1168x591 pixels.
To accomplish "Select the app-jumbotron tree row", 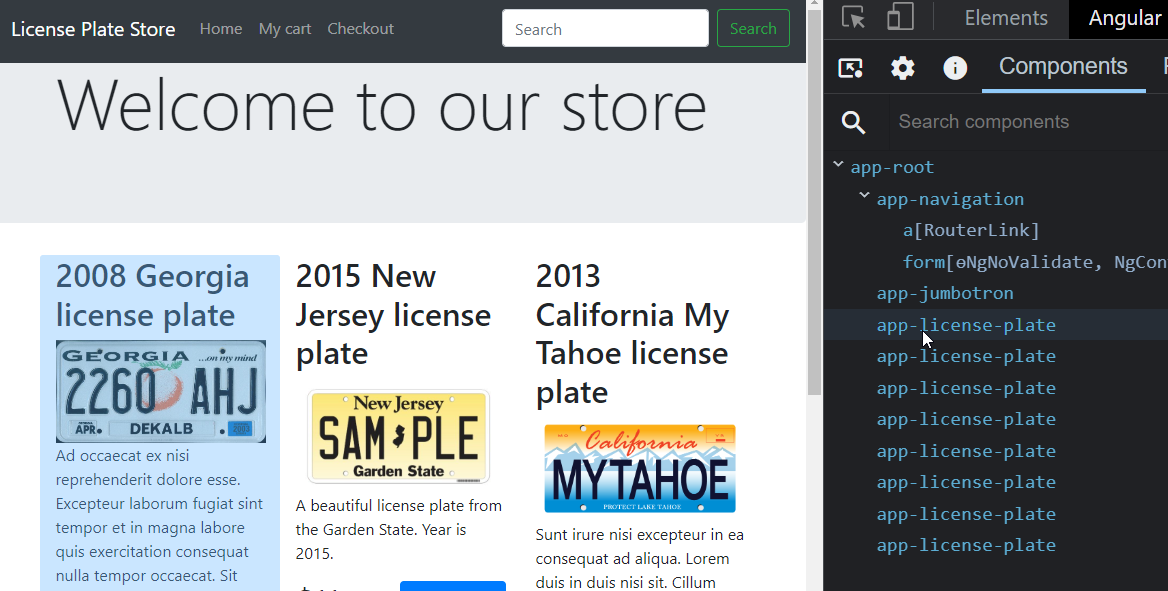I will (x=995, y=293).
